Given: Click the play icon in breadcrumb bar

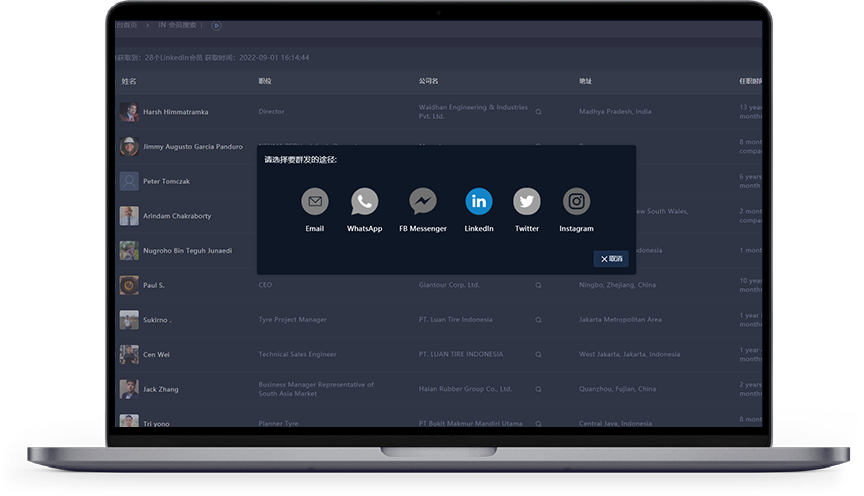Looking at the screenshot, I should coord(217,25).
